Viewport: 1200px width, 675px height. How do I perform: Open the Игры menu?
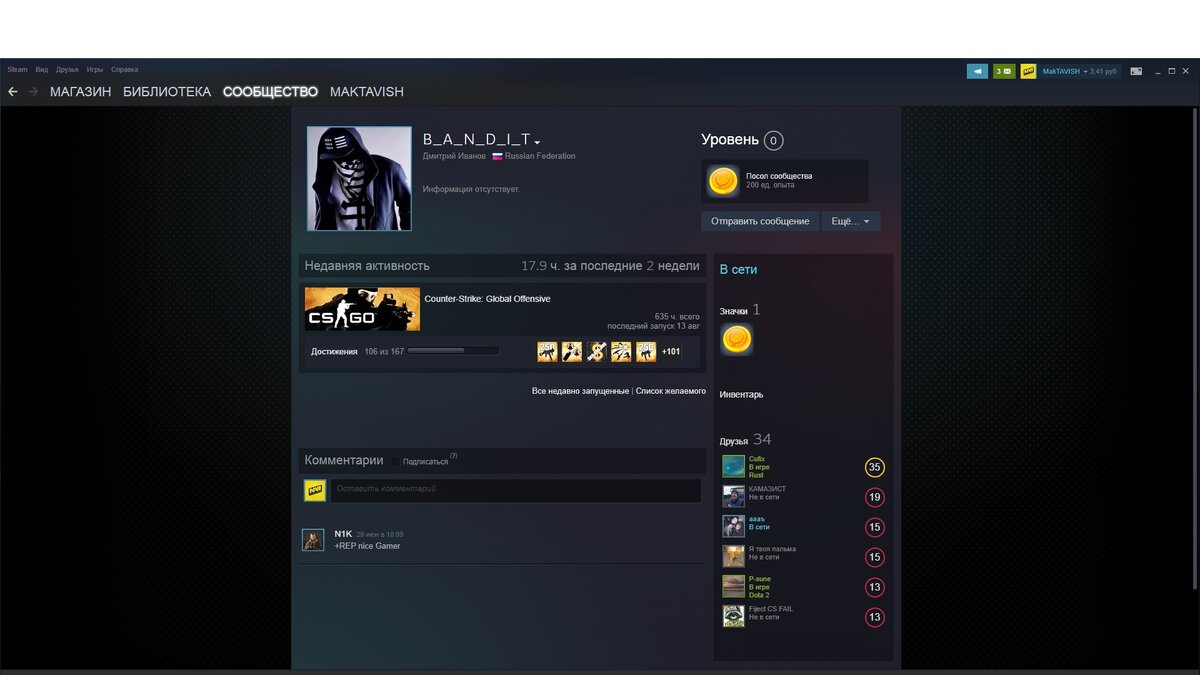click(95, 70)
